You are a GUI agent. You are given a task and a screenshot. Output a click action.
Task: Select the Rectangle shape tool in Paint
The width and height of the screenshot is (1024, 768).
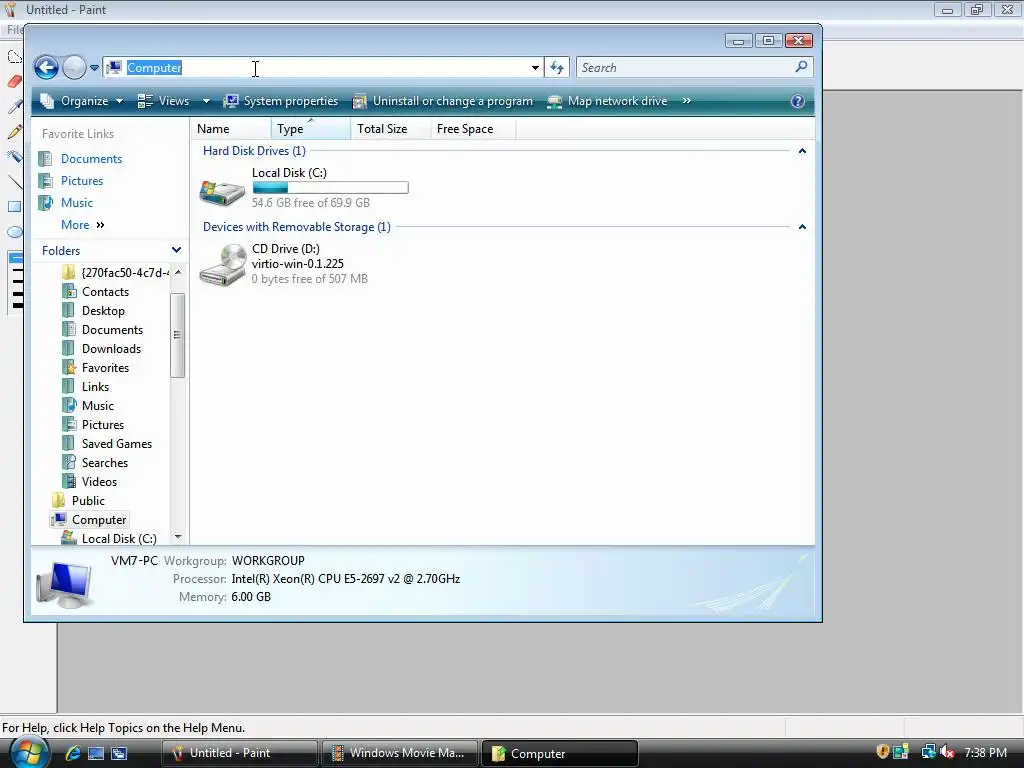(14, 206)
